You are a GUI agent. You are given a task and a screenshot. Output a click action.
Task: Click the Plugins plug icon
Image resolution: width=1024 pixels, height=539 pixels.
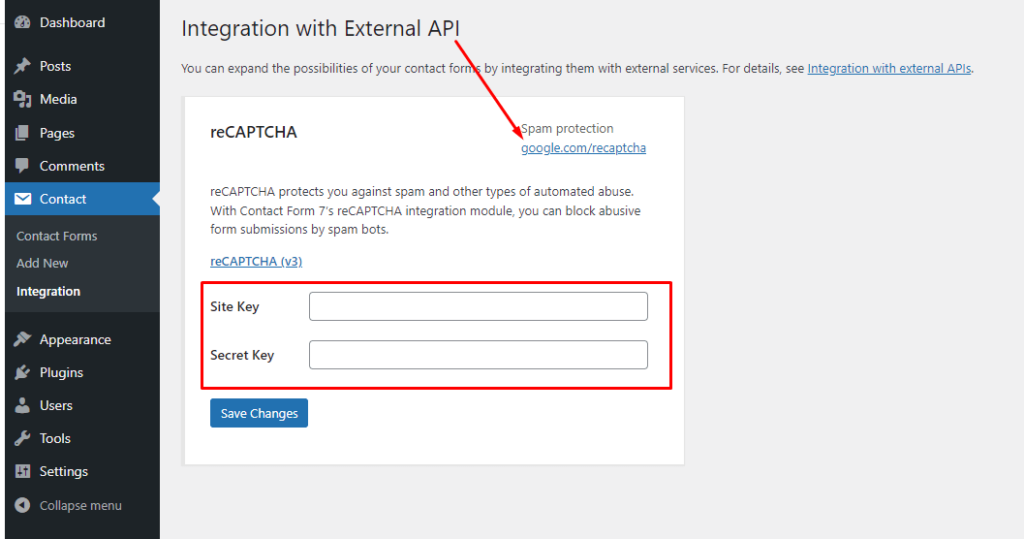click(x=22, y=372)
